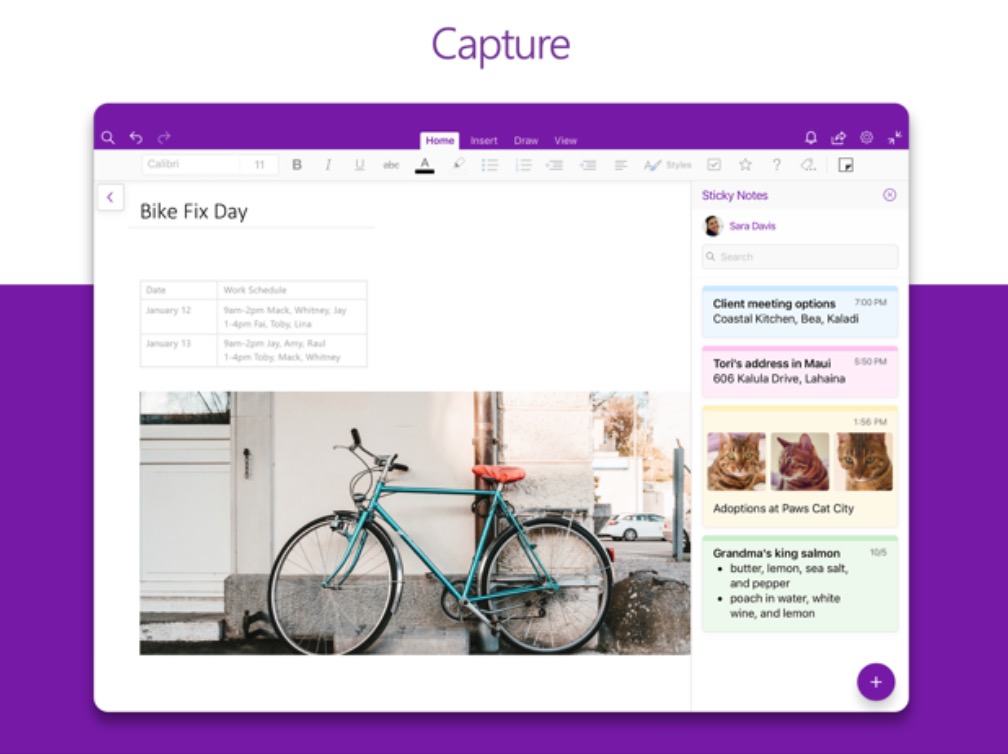Viewport: 1008px width, 754px height.
Task: Go back with the chevron button
Action: point(111,197)
